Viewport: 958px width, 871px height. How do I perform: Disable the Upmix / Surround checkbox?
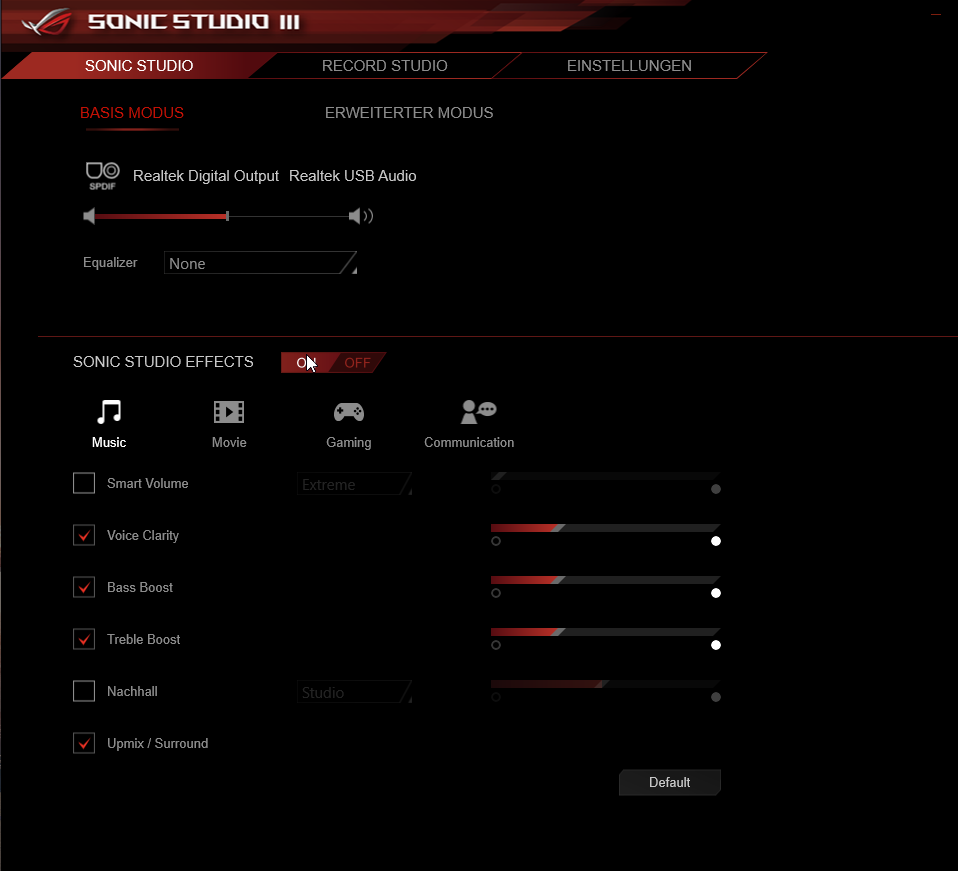click(84, 743)
